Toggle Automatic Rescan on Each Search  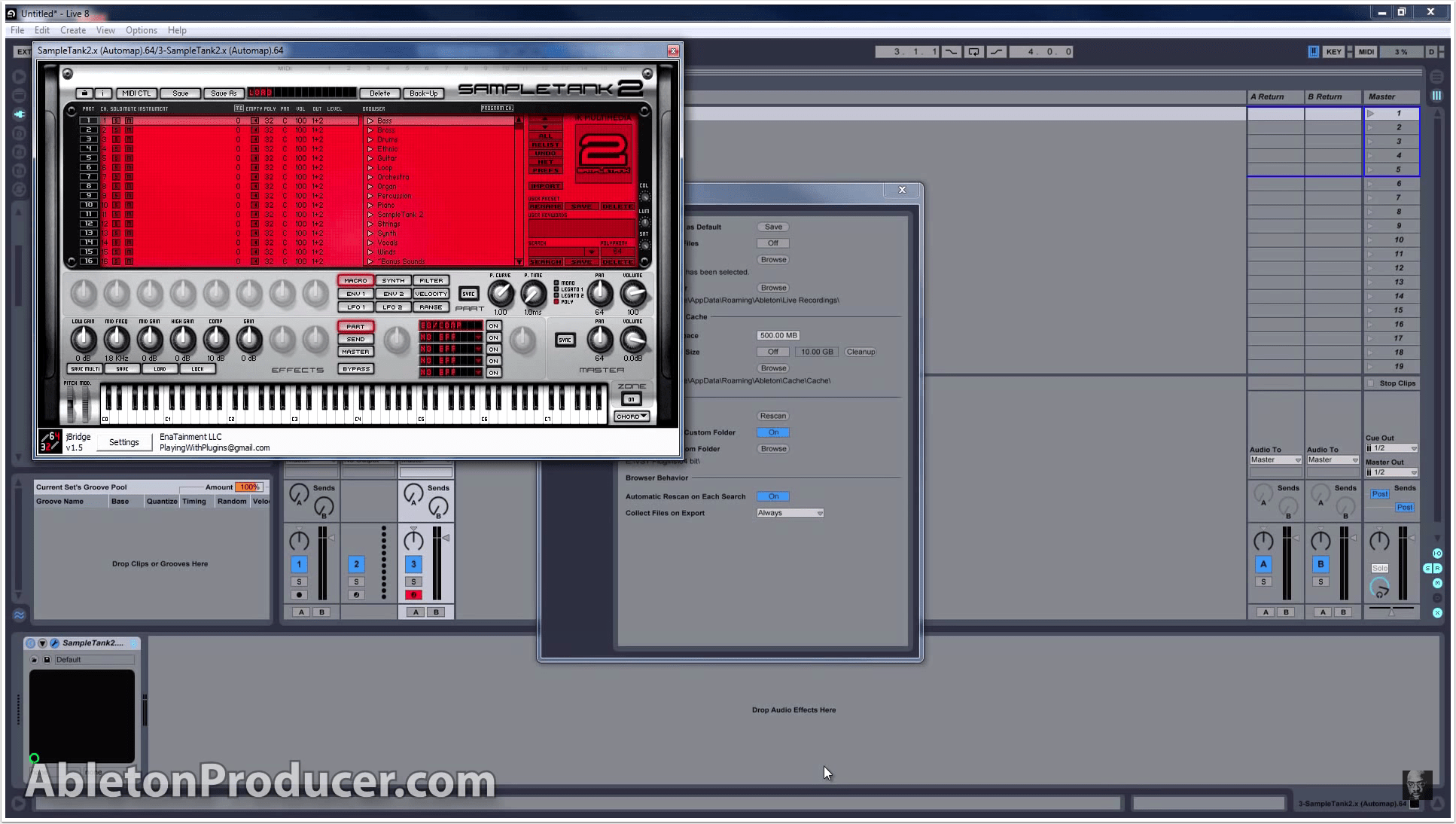coord(772,496)
